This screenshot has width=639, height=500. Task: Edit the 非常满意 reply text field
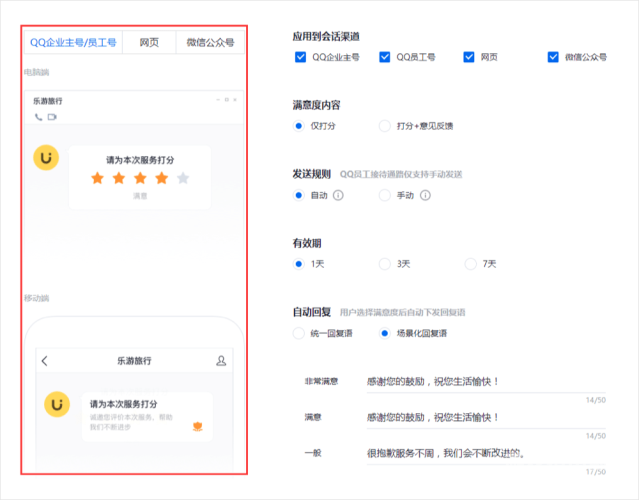486,382
